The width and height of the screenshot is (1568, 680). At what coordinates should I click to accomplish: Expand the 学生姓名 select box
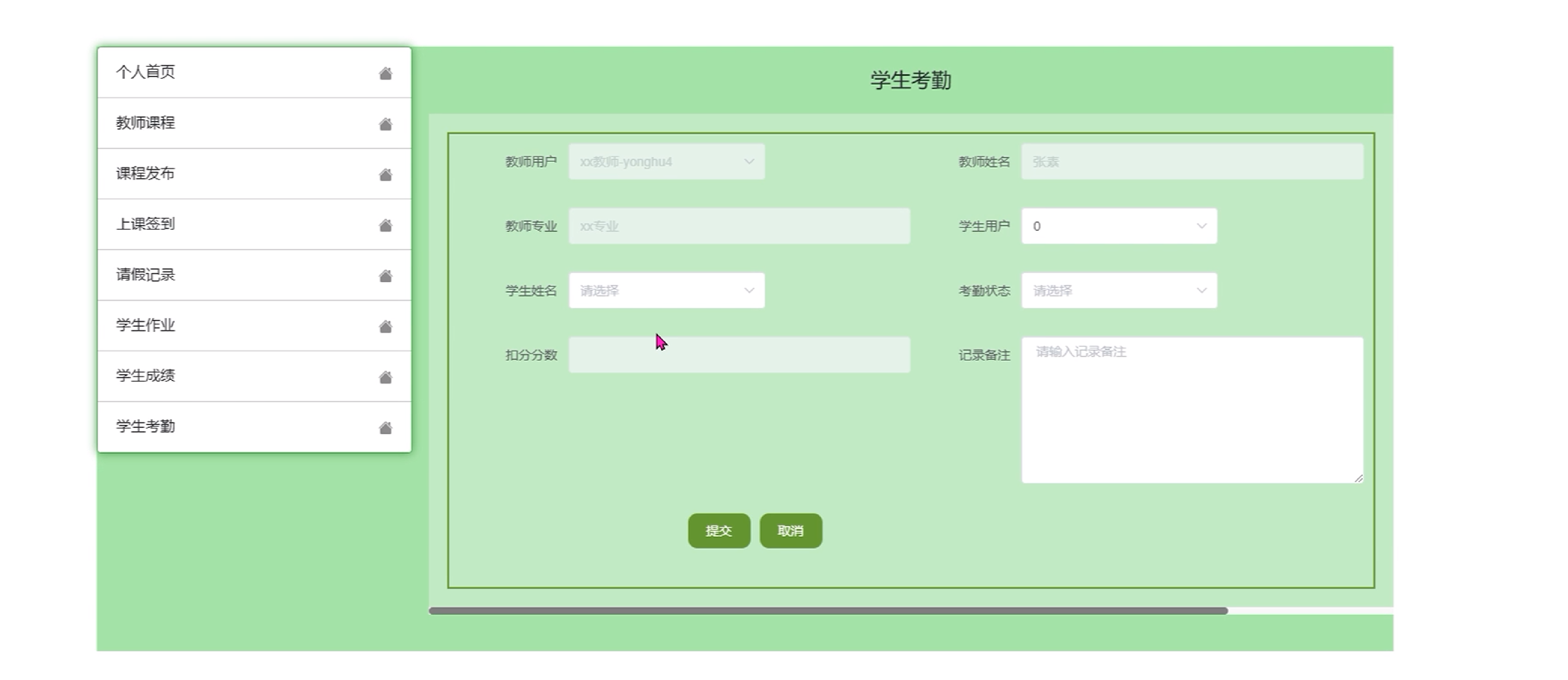pos(666,291)
